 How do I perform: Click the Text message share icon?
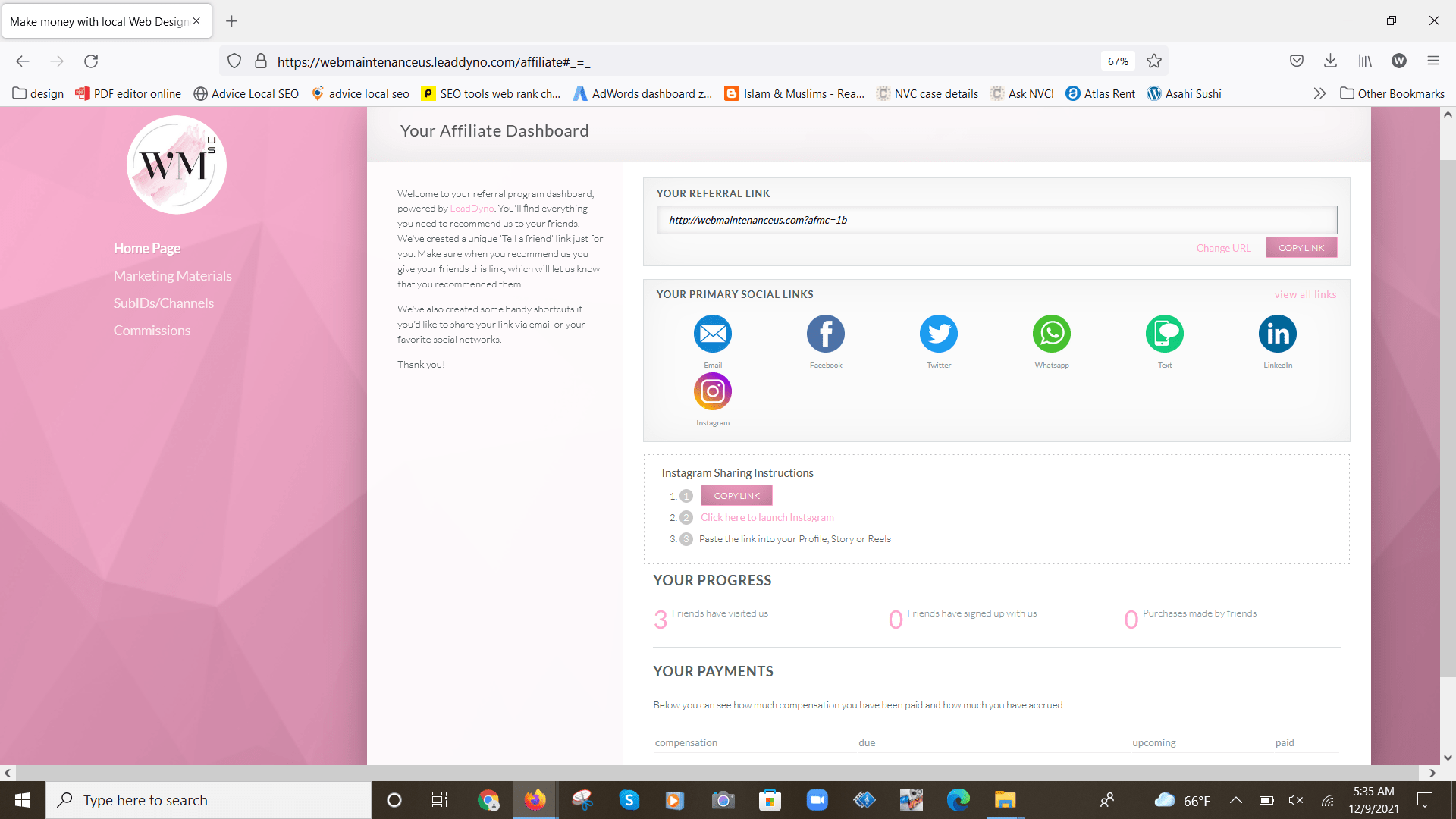(1165, 334)
